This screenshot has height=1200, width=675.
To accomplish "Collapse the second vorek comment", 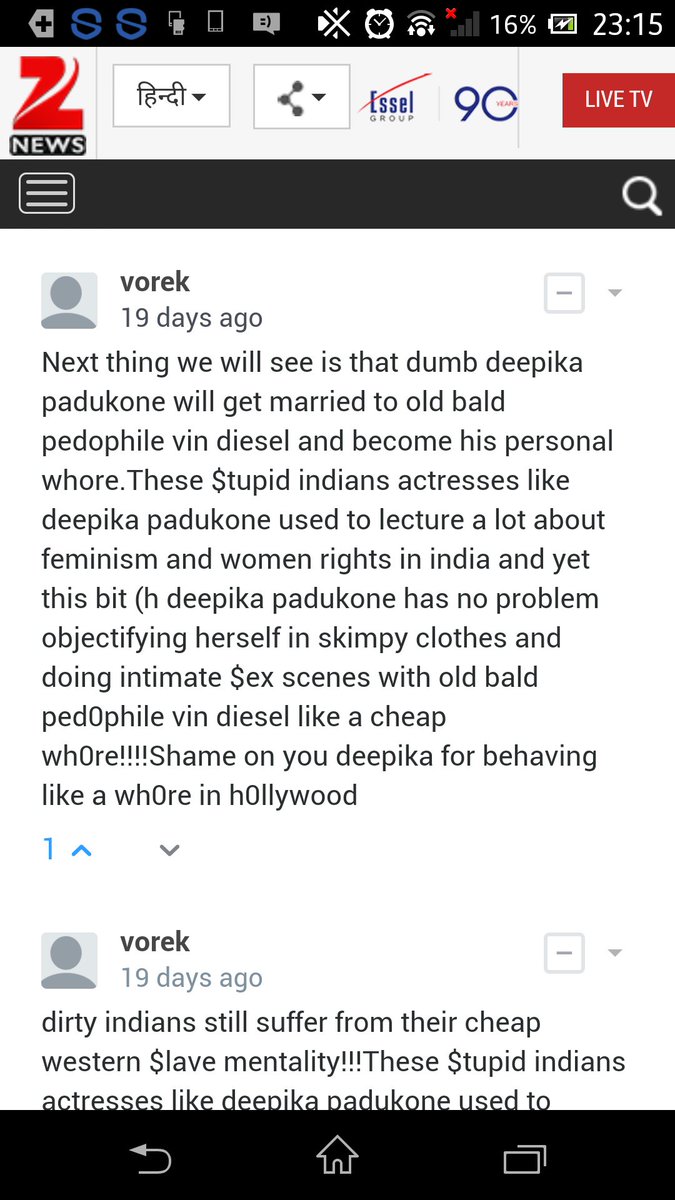I will (x=564, y=953).
